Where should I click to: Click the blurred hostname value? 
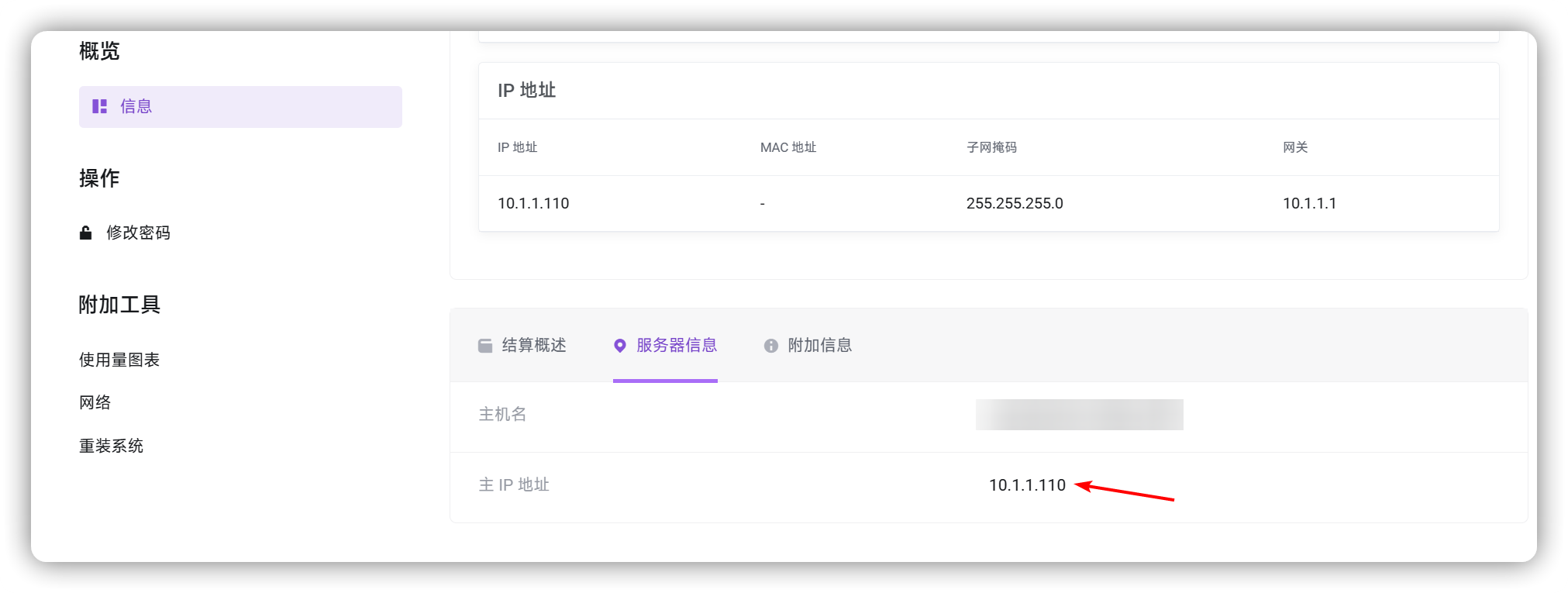1079,415
